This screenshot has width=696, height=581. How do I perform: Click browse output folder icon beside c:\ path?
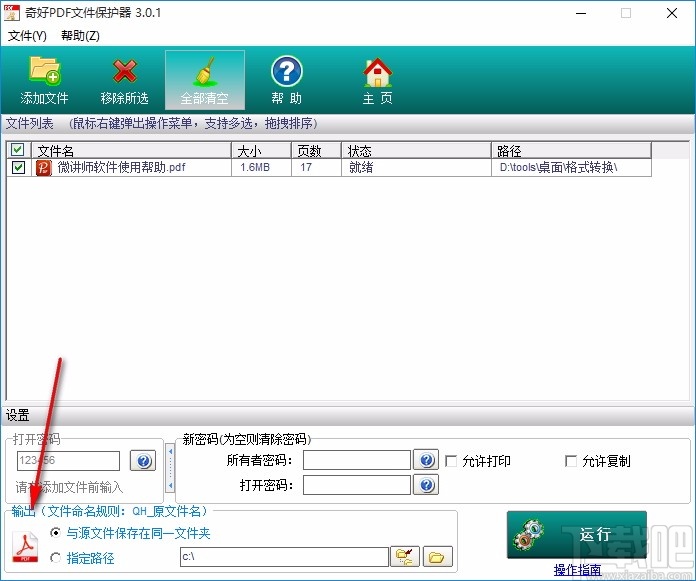404,557
